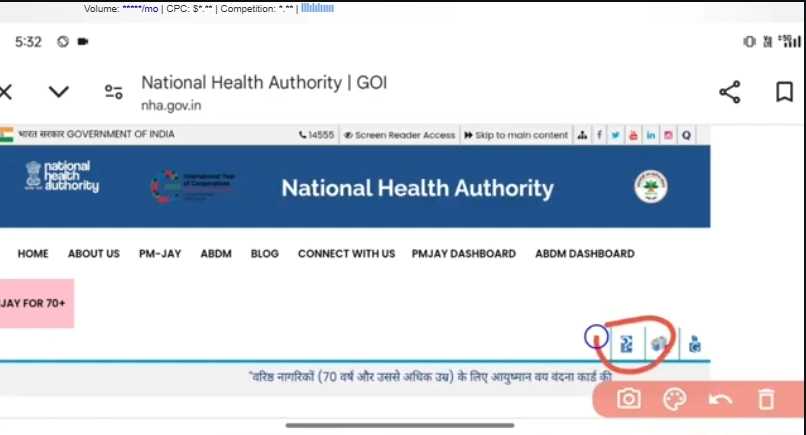Tap the signal strength status icon
The width and height of the screenshot is (806, 435).
[790, 41]
